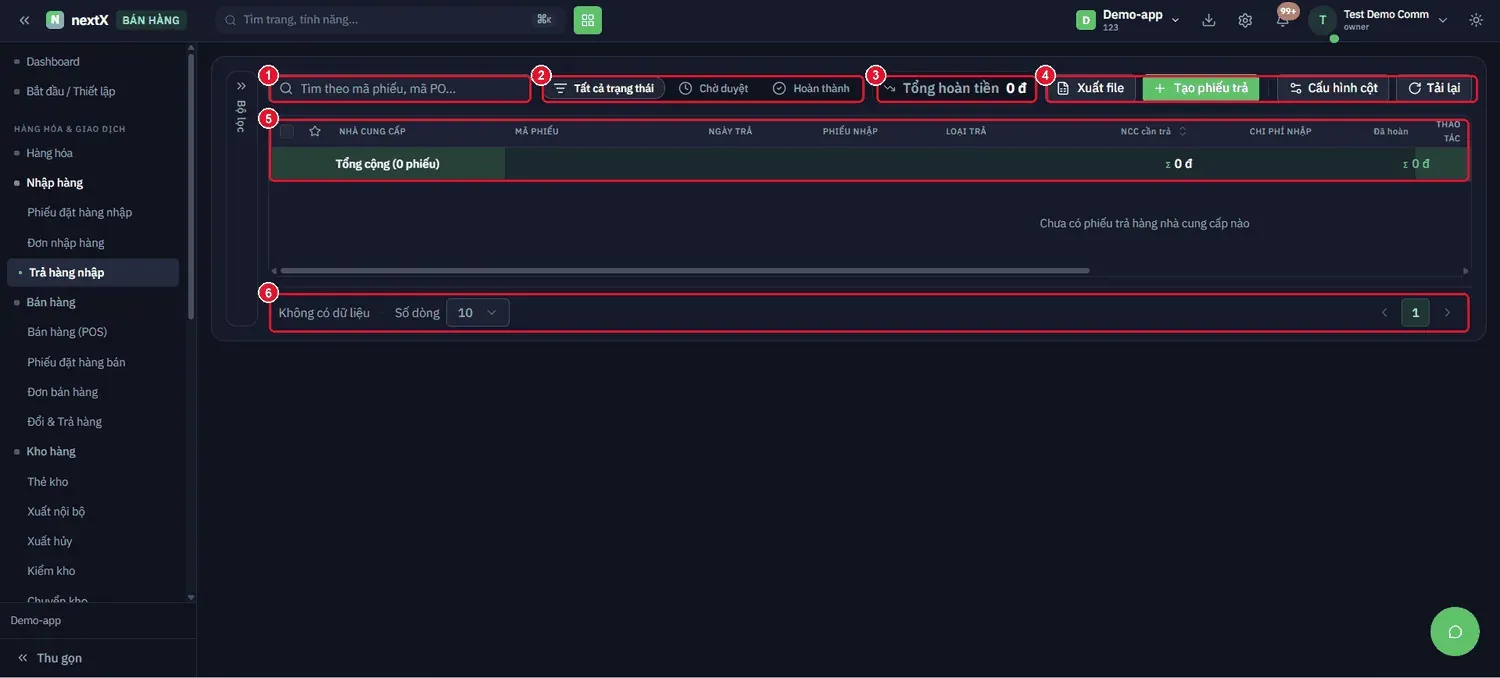
Task: Open the Số dòng rows dropdown
Action: pos(477,313)
